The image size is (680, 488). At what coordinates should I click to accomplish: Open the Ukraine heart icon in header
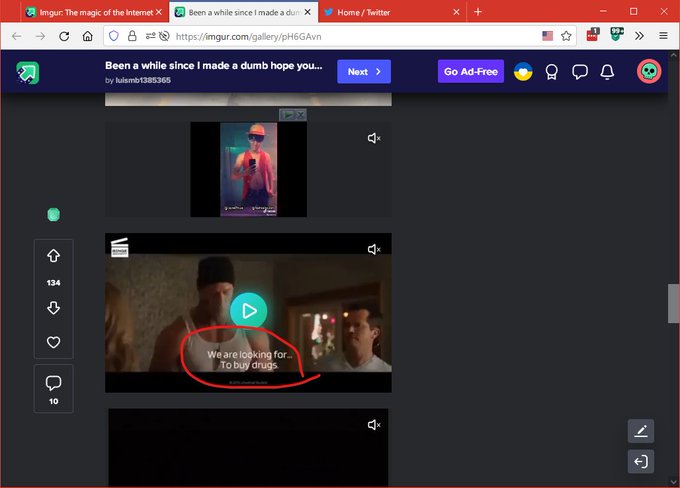[523, 72]
